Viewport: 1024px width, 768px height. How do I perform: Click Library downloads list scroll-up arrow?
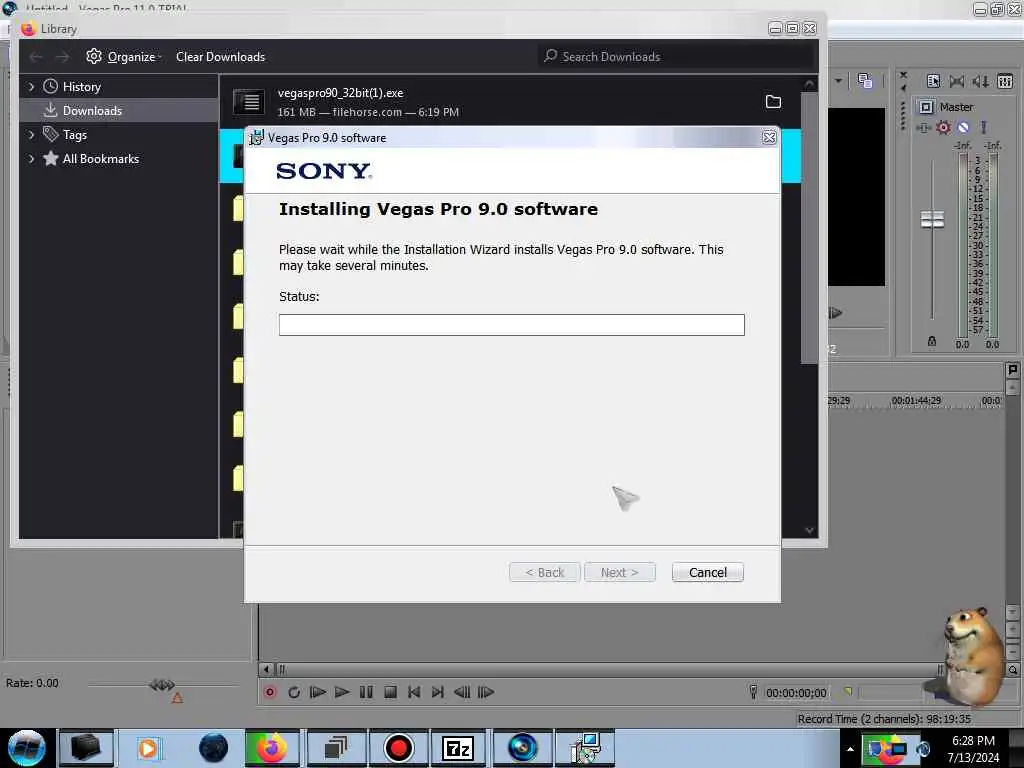(809, 84)
